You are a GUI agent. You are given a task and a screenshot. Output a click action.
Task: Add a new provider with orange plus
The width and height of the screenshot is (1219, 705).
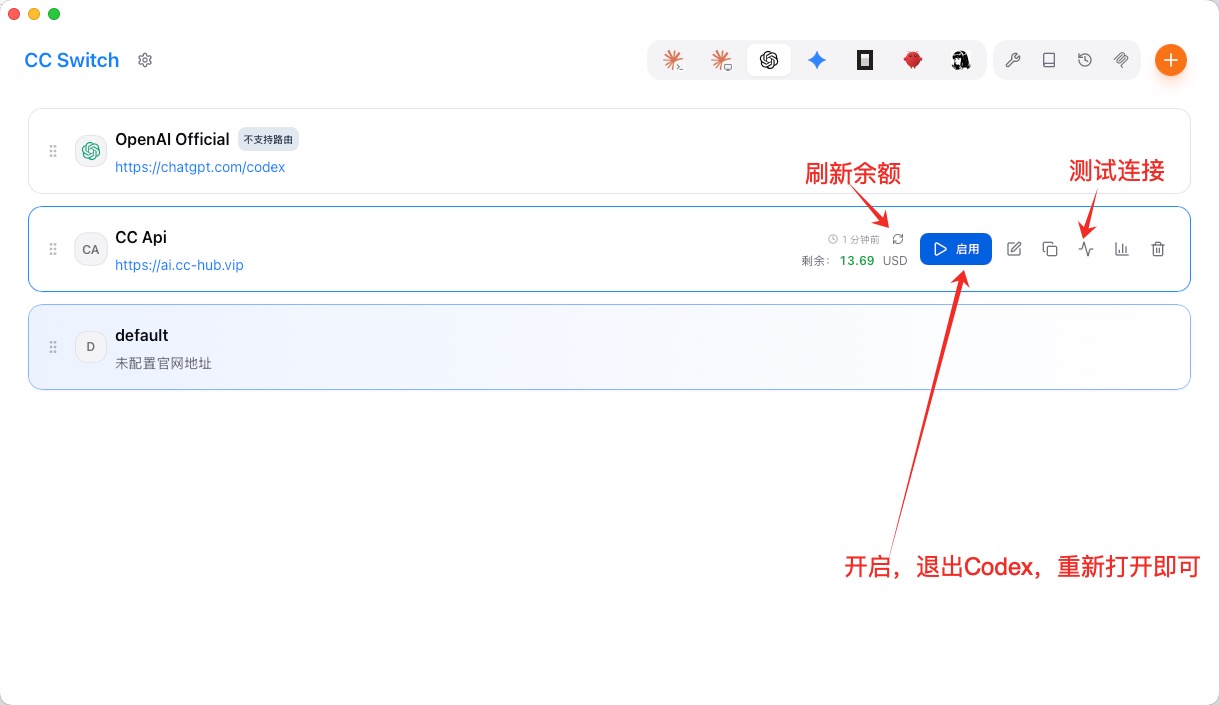[1171, 60]
